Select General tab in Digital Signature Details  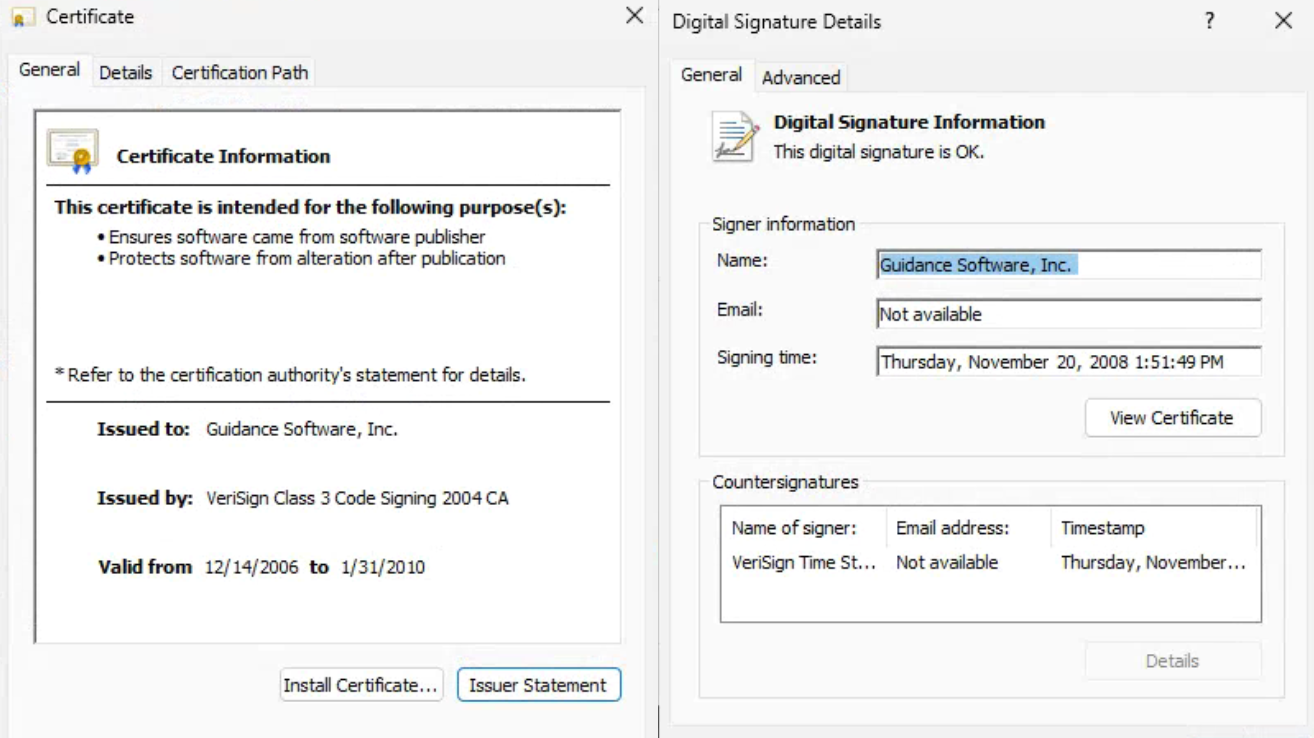(x=711, y=75)
